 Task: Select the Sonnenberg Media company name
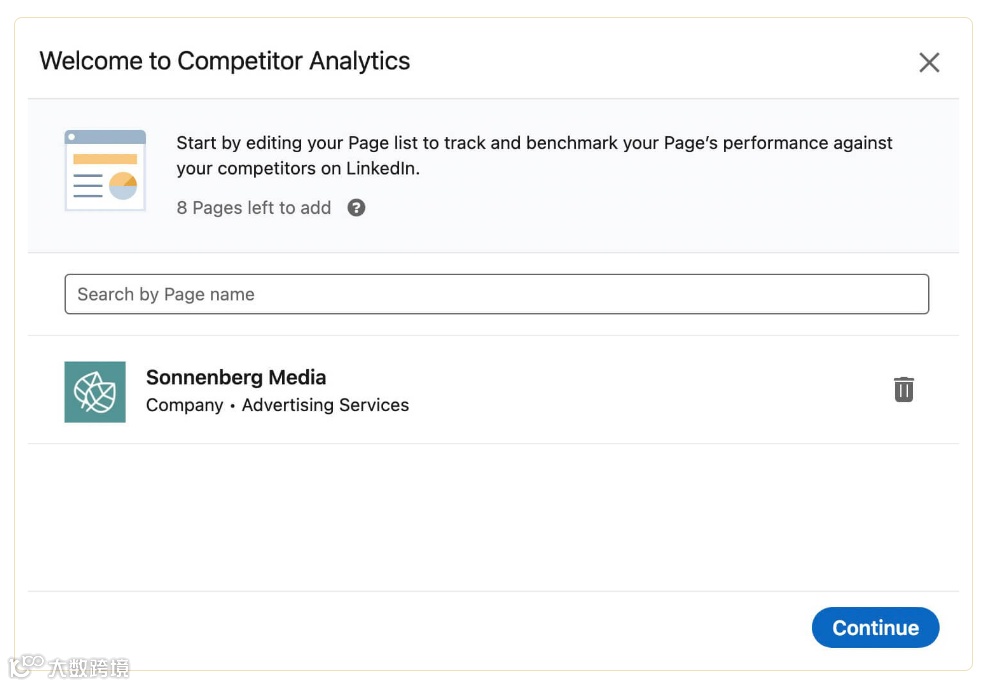236,377
